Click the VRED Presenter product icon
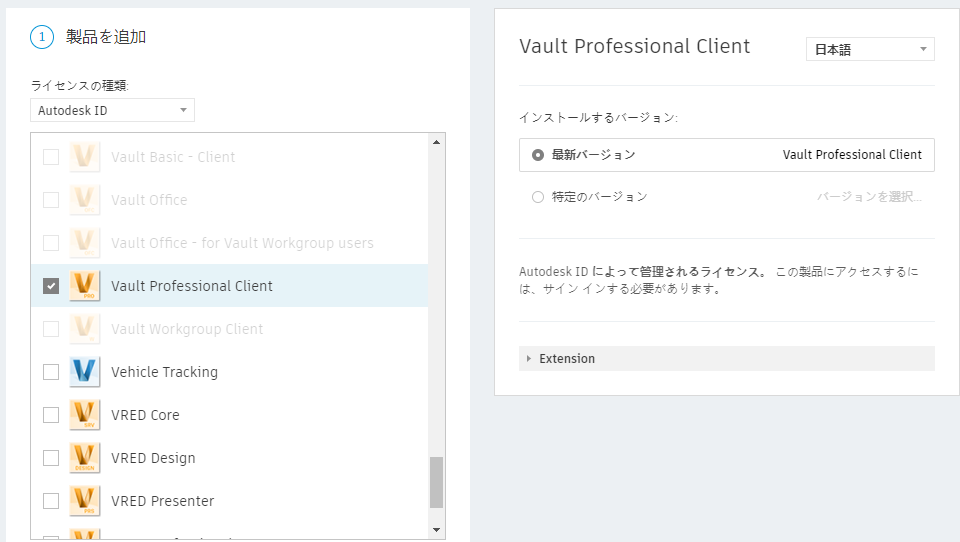960x542 pixels. coord(84,501)
